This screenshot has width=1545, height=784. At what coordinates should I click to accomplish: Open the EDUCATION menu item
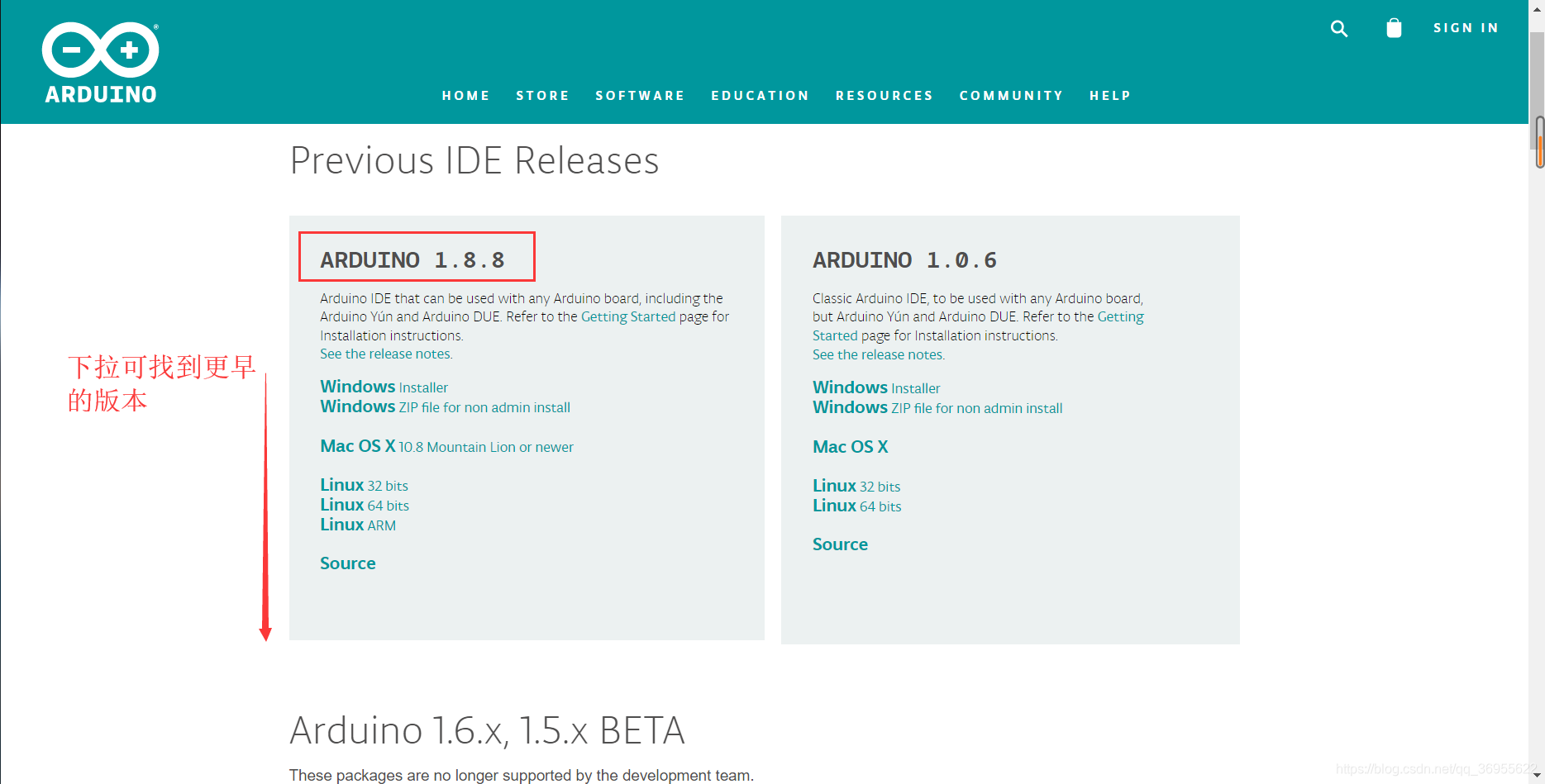pos(760,96)
